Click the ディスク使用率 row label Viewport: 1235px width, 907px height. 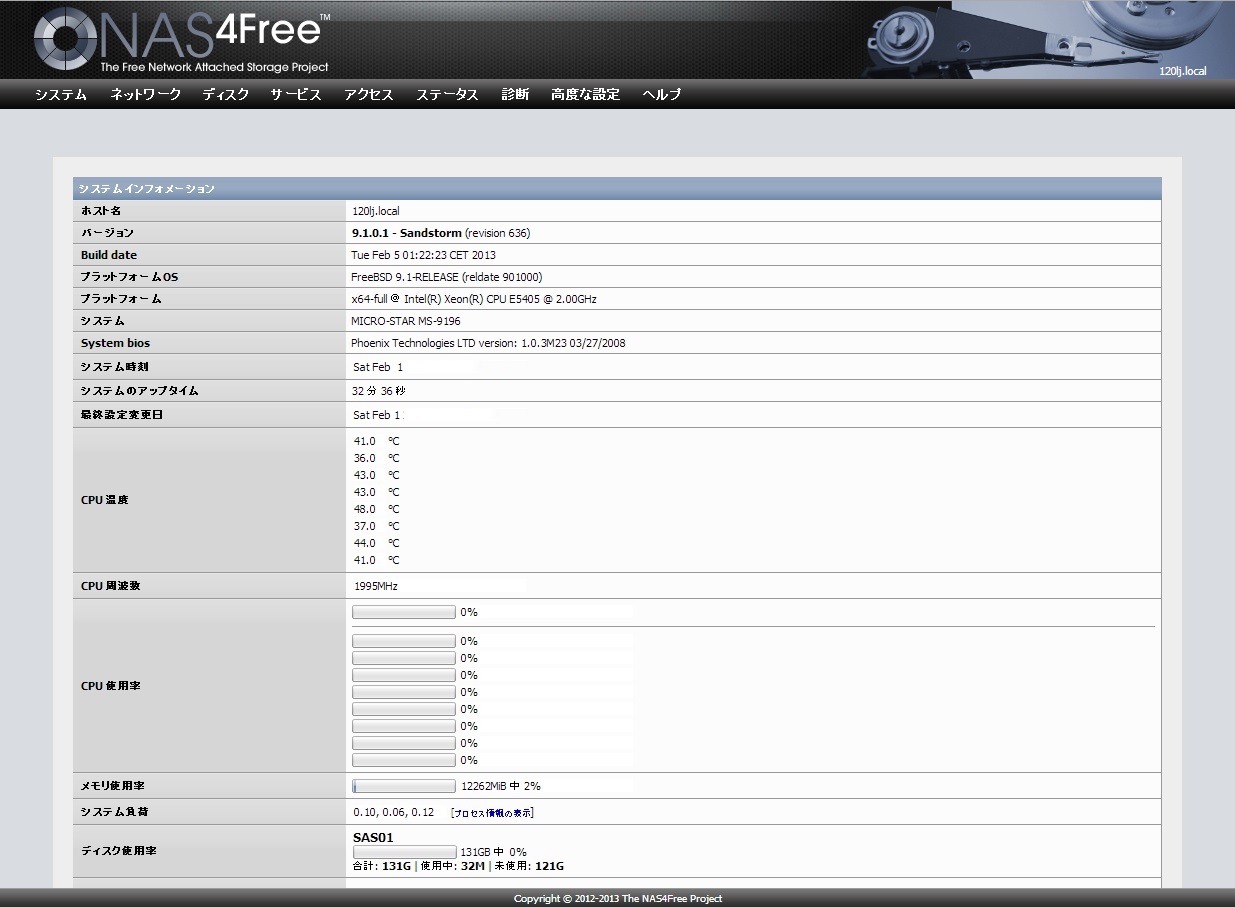(x=118, y=851)
